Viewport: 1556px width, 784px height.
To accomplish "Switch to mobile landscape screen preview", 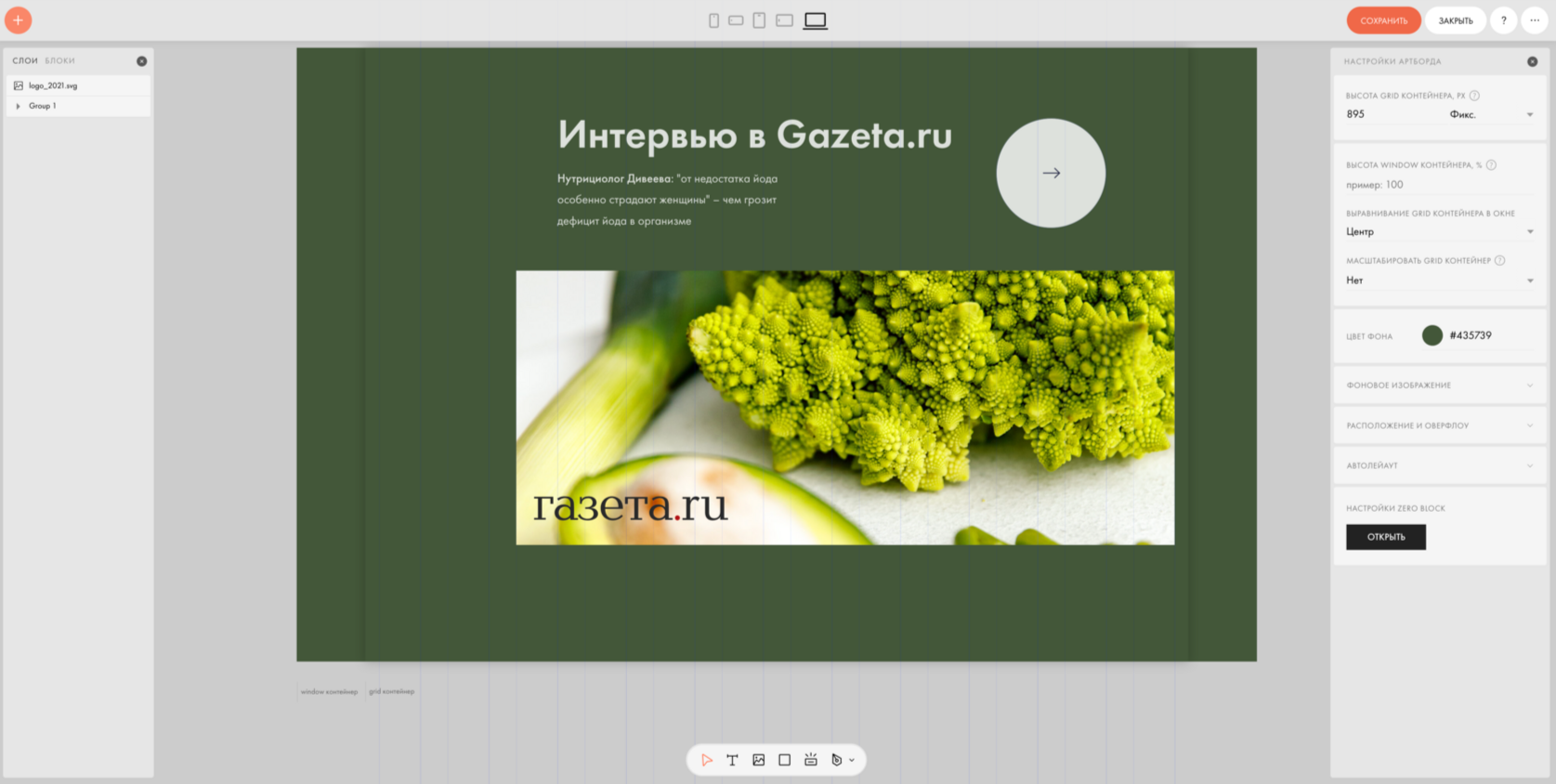I will (736, 20).
